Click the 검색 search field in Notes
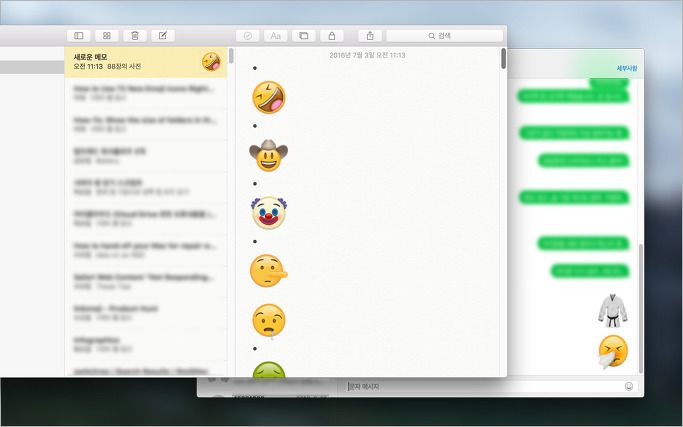This screenshot has height=427, width=683. [x=445, y=36]
